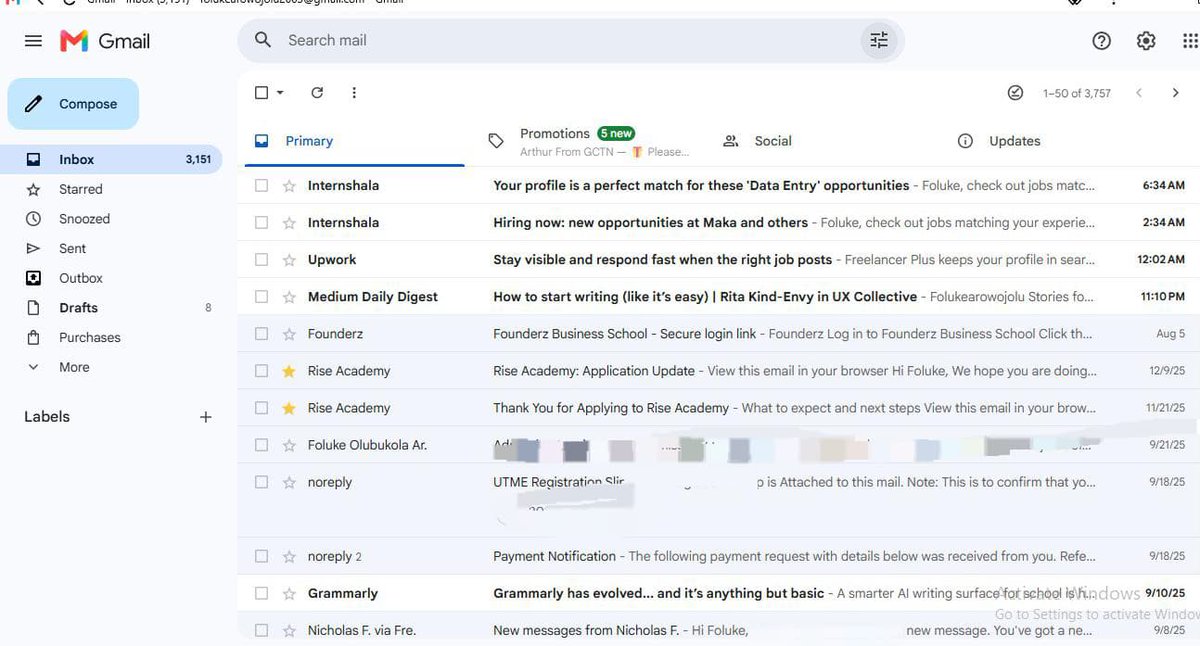
Task: Star the Internshala Data Entry email
Action: click(289, 186)
